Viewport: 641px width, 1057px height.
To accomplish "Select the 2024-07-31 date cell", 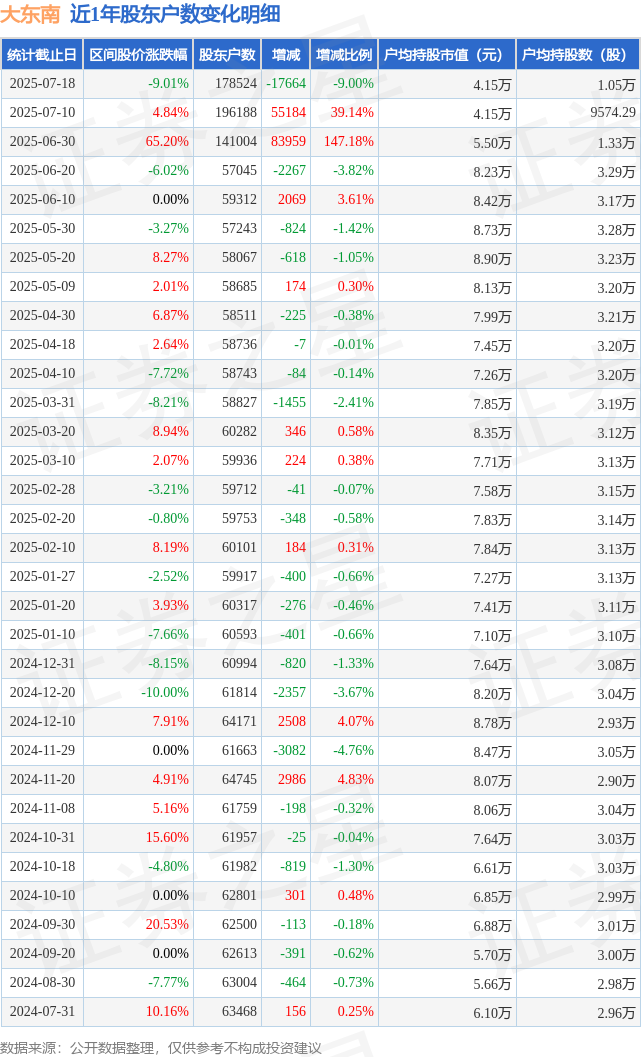I will 42,1011.
